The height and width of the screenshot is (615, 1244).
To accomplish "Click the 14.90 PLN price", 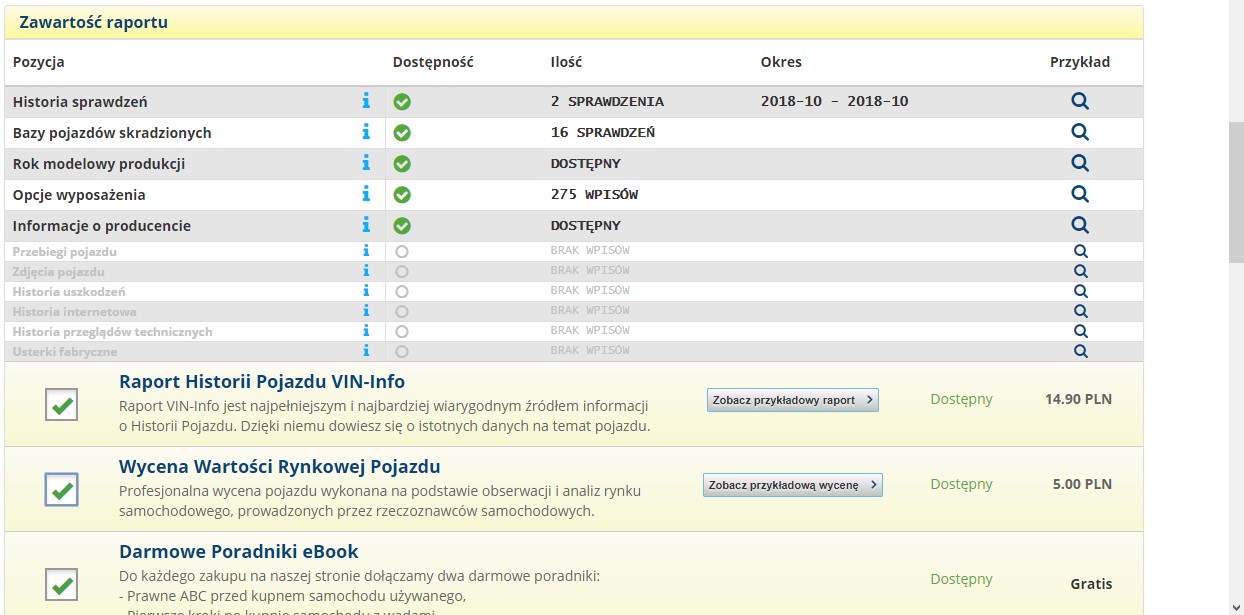I will 1078,399.
